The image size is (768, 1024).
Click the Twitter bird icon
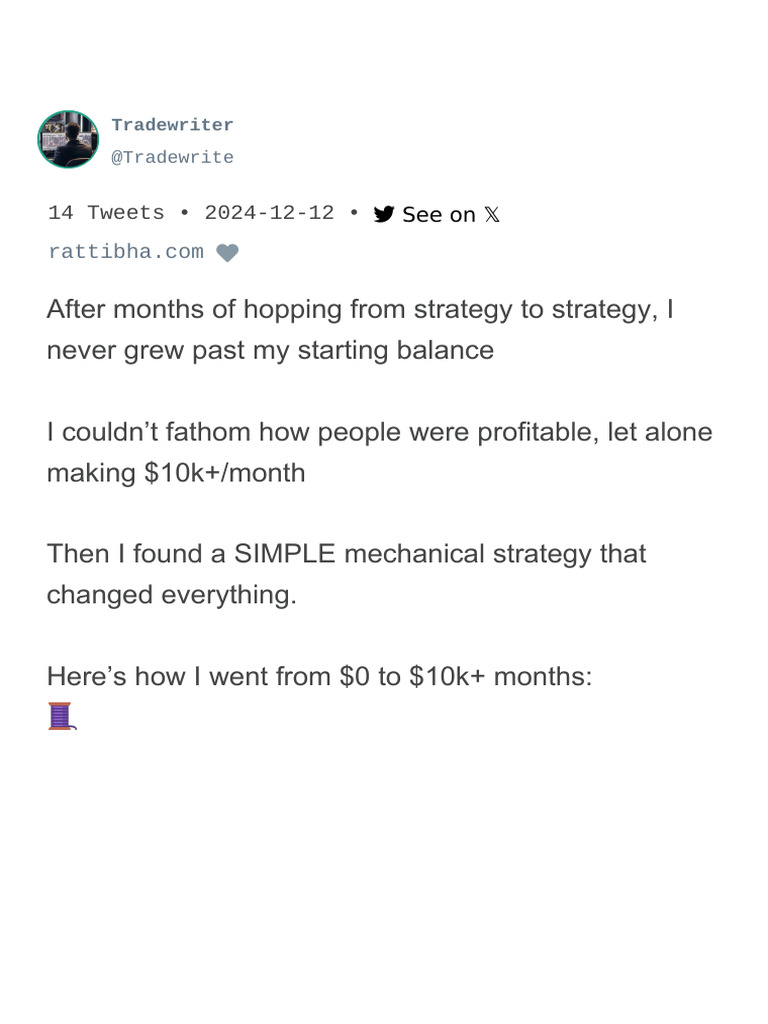384,214
